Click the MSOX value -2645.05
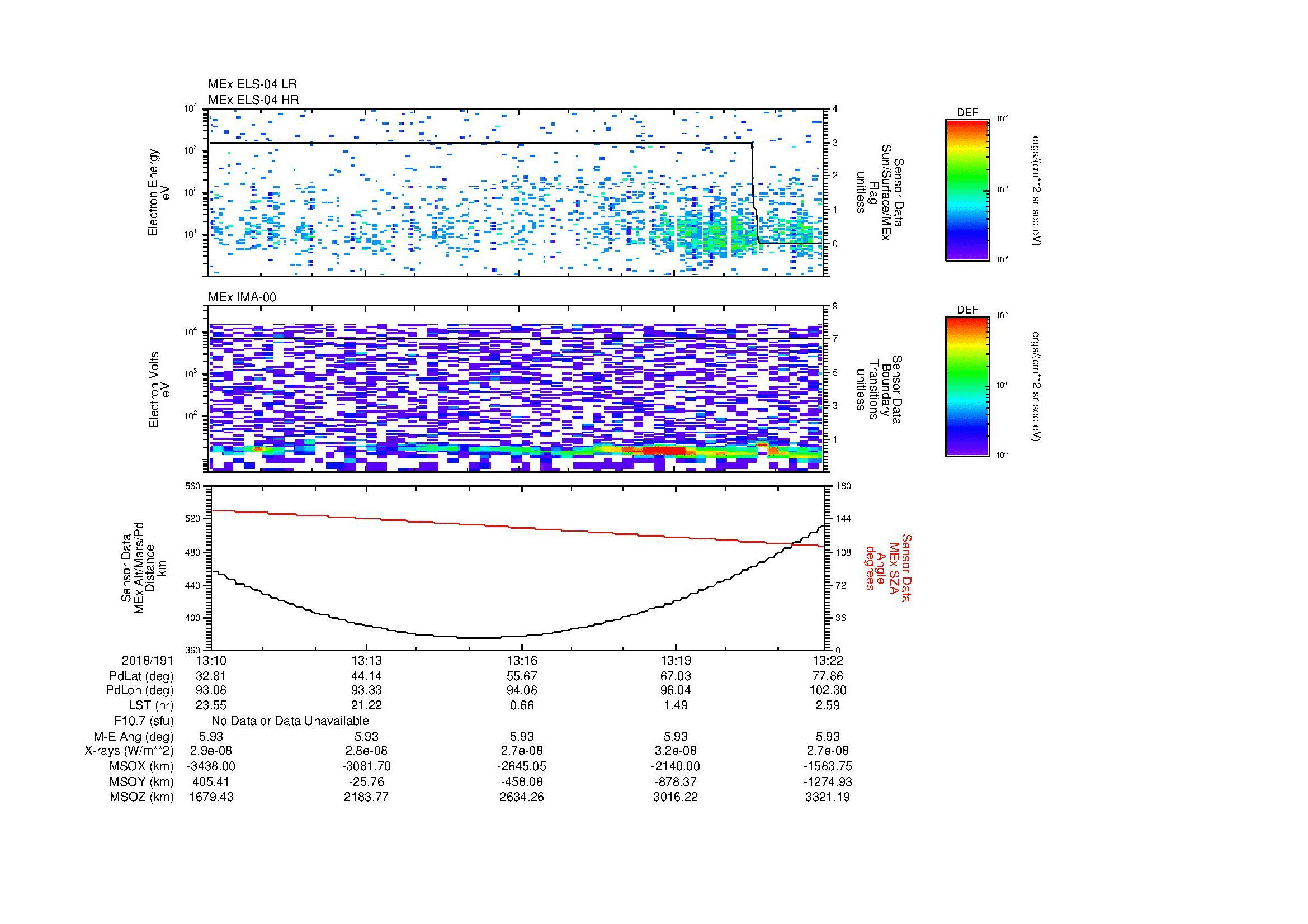 (522, 767)
